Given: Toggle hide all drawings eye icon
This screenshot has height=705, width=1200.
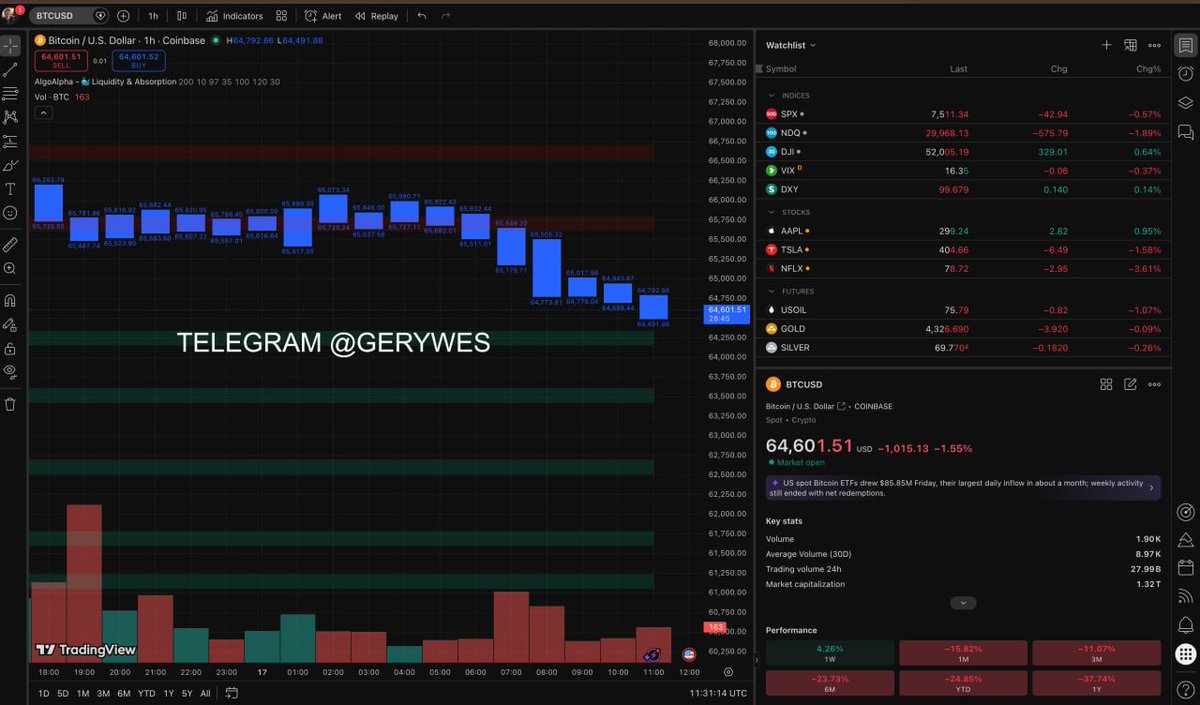Looking at the screenshot, I should 10,371.
